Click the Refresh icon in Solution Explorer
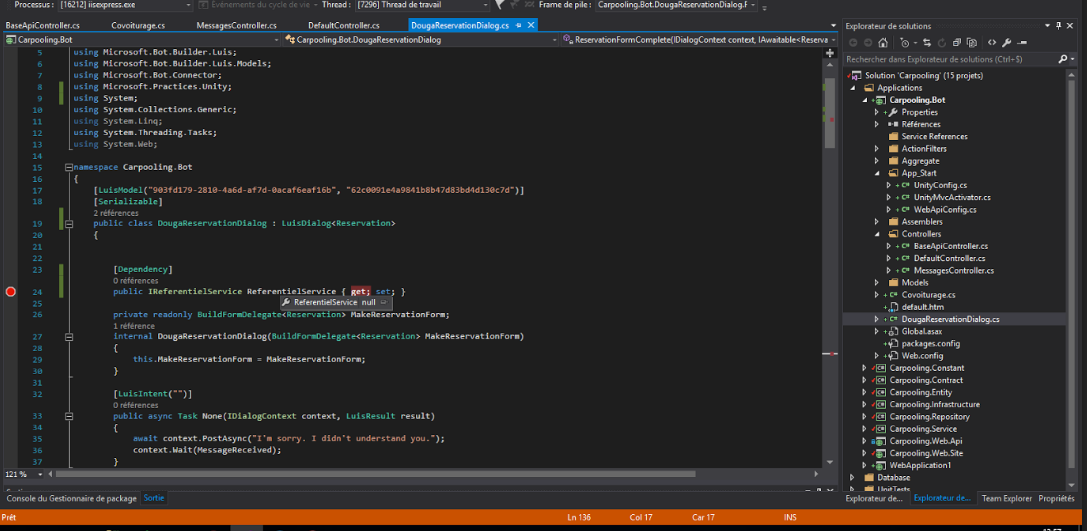Screen dimensions: 1087x531 click(942, 42)
